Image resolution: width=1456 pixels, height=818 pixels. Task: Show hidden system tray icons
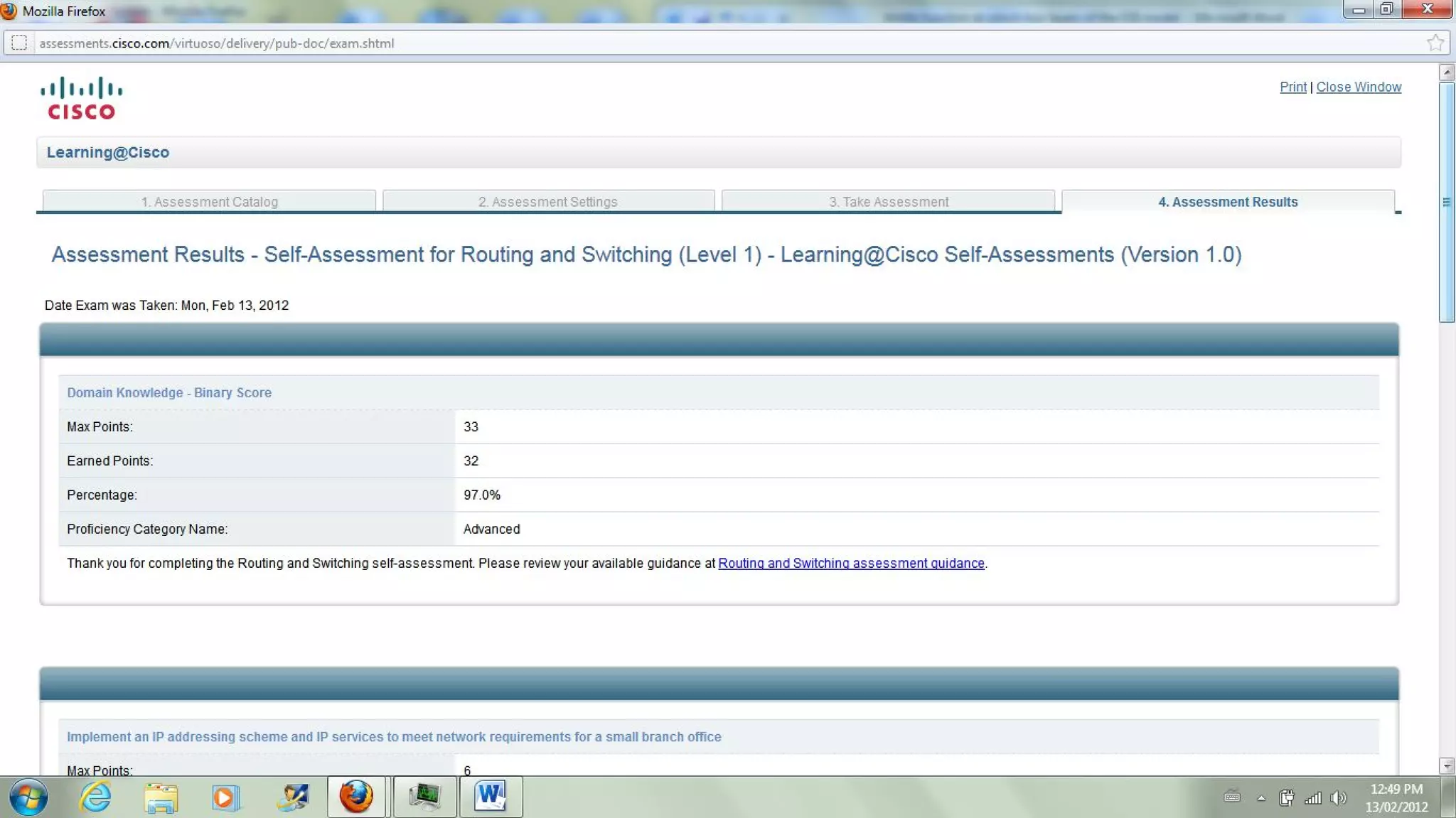1261,798
